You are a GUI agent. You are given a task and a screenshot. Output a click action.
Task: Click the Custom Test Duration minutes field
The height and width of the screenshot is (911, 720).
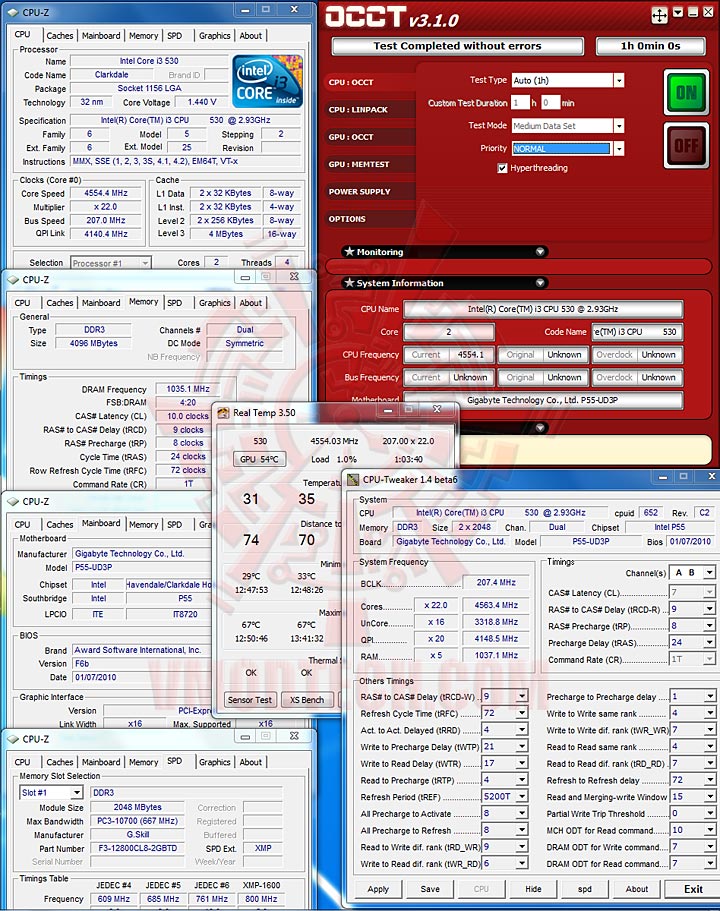click(x=550, y=103)
